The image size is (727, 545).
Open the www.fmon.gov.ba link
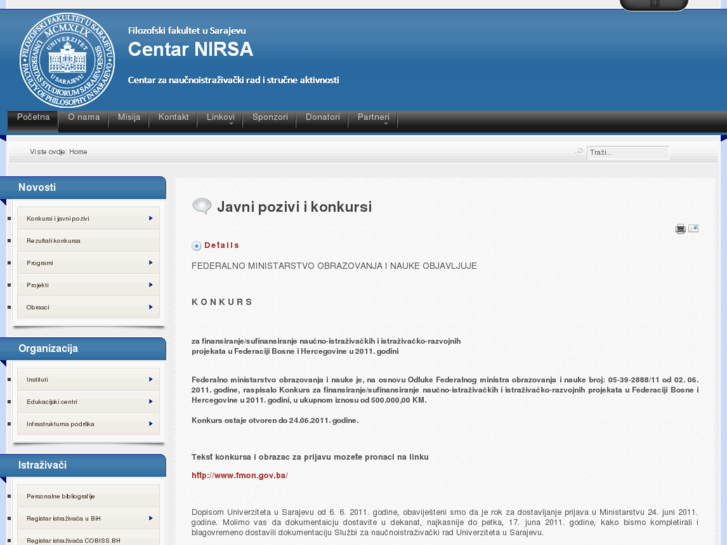[239, 475]
